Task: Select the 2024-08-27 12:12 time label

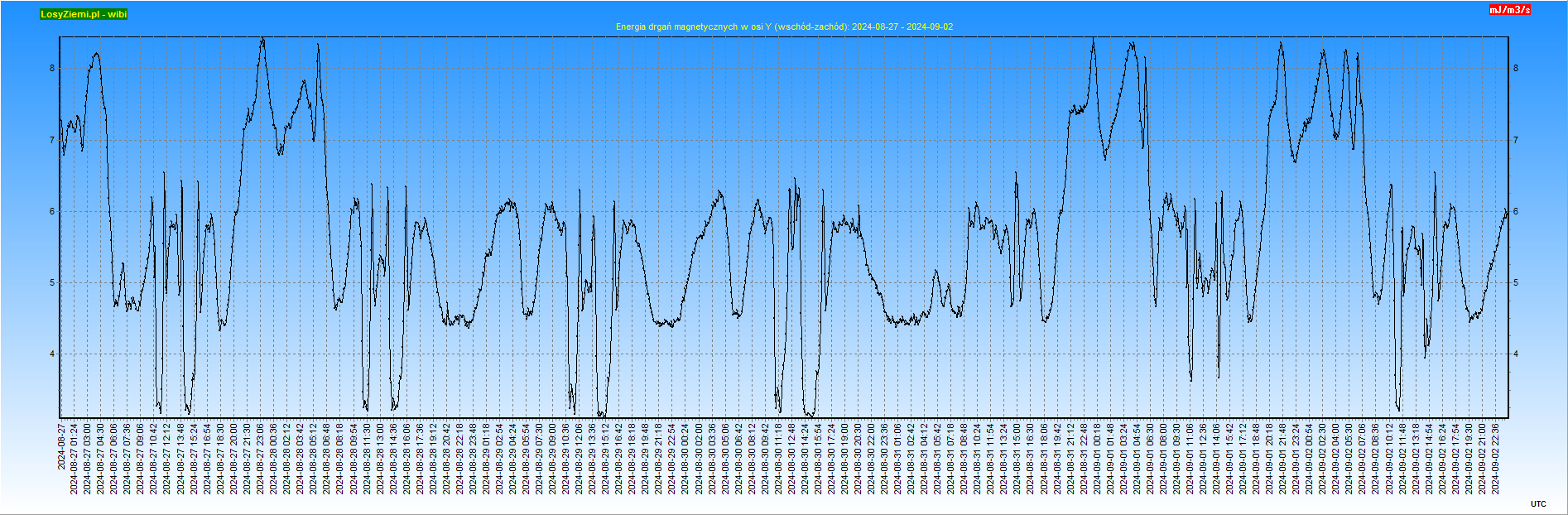Action: [x=167, y=459]
